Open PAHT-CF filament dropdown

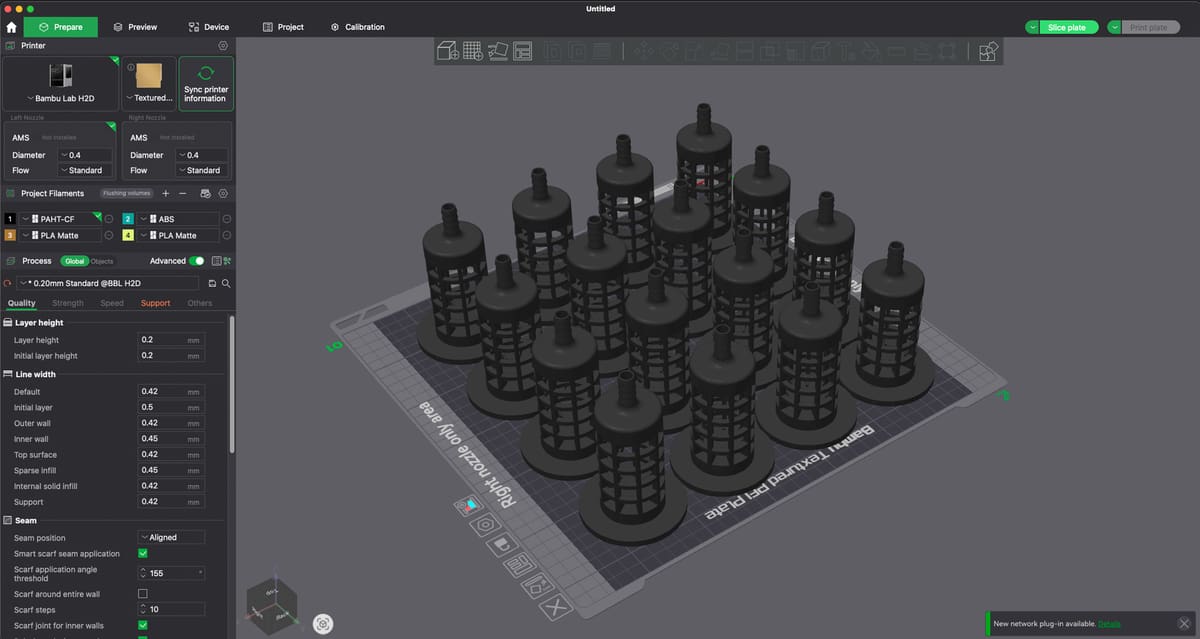pyautogui.click(x=61, y=219)
